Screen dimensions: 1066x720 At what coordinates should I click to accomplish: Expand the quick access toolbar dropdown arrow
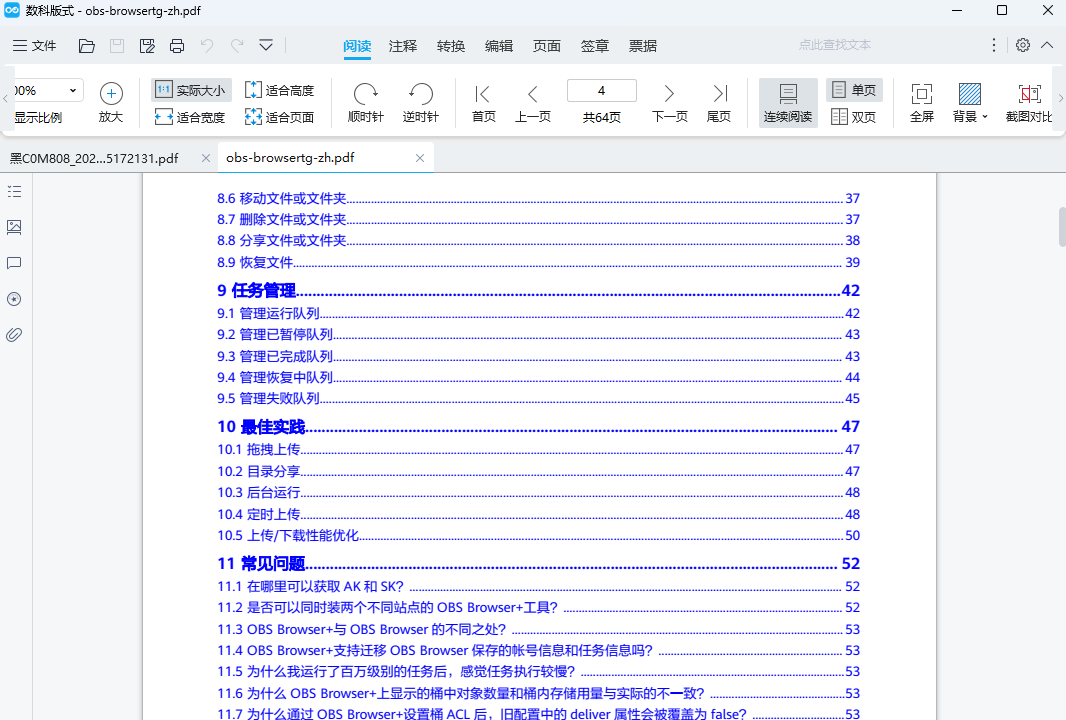tap(267, 46)
